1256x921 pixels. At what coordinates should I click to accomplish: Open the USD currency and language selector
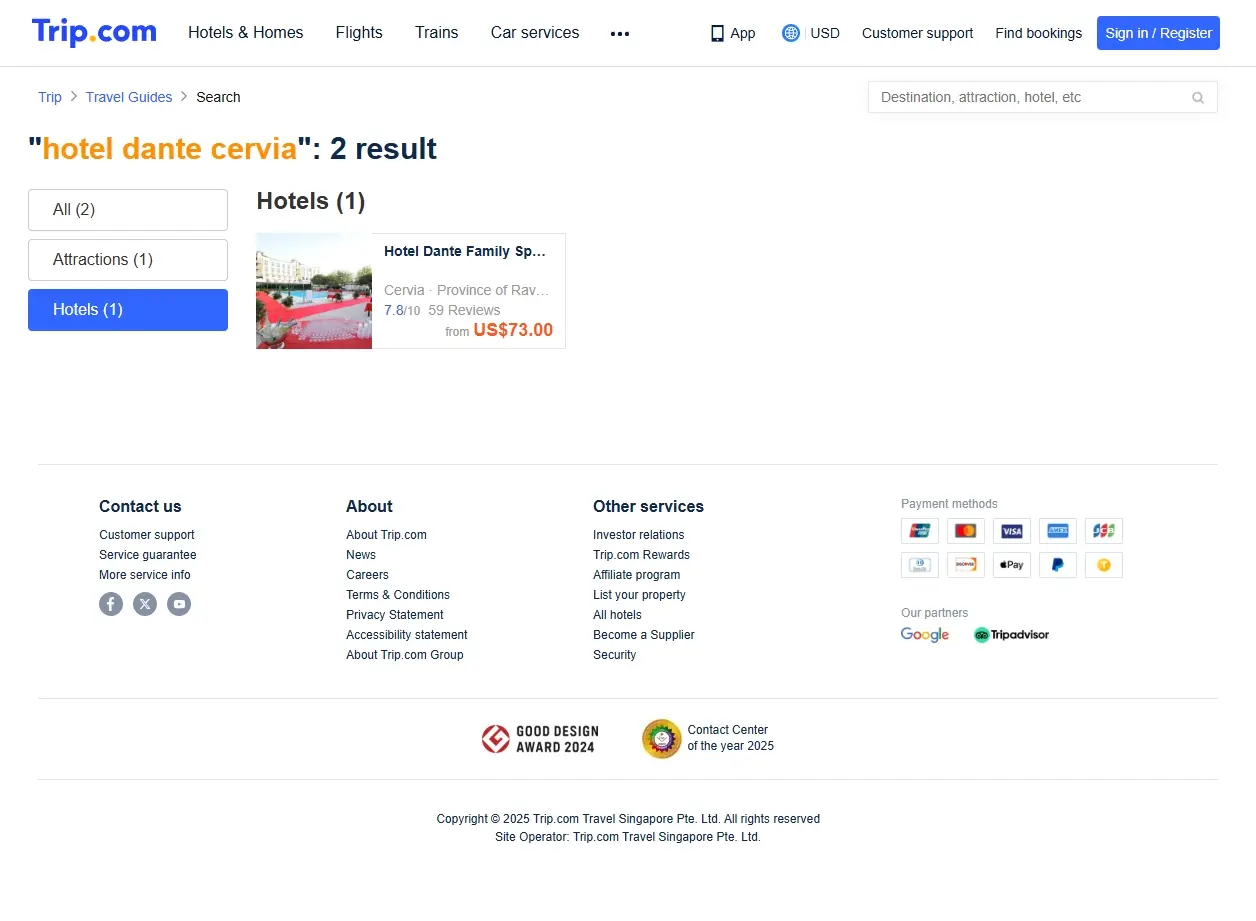coord(811,33)
